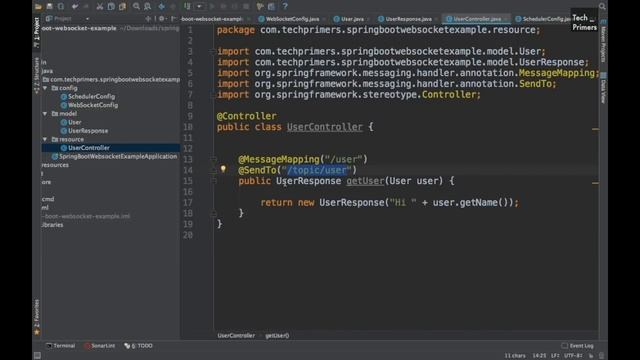This screenshot has width=640, height=360.
Task: Click the UserController class name in code
Action: pyautogui.click(x=324, y=127)
